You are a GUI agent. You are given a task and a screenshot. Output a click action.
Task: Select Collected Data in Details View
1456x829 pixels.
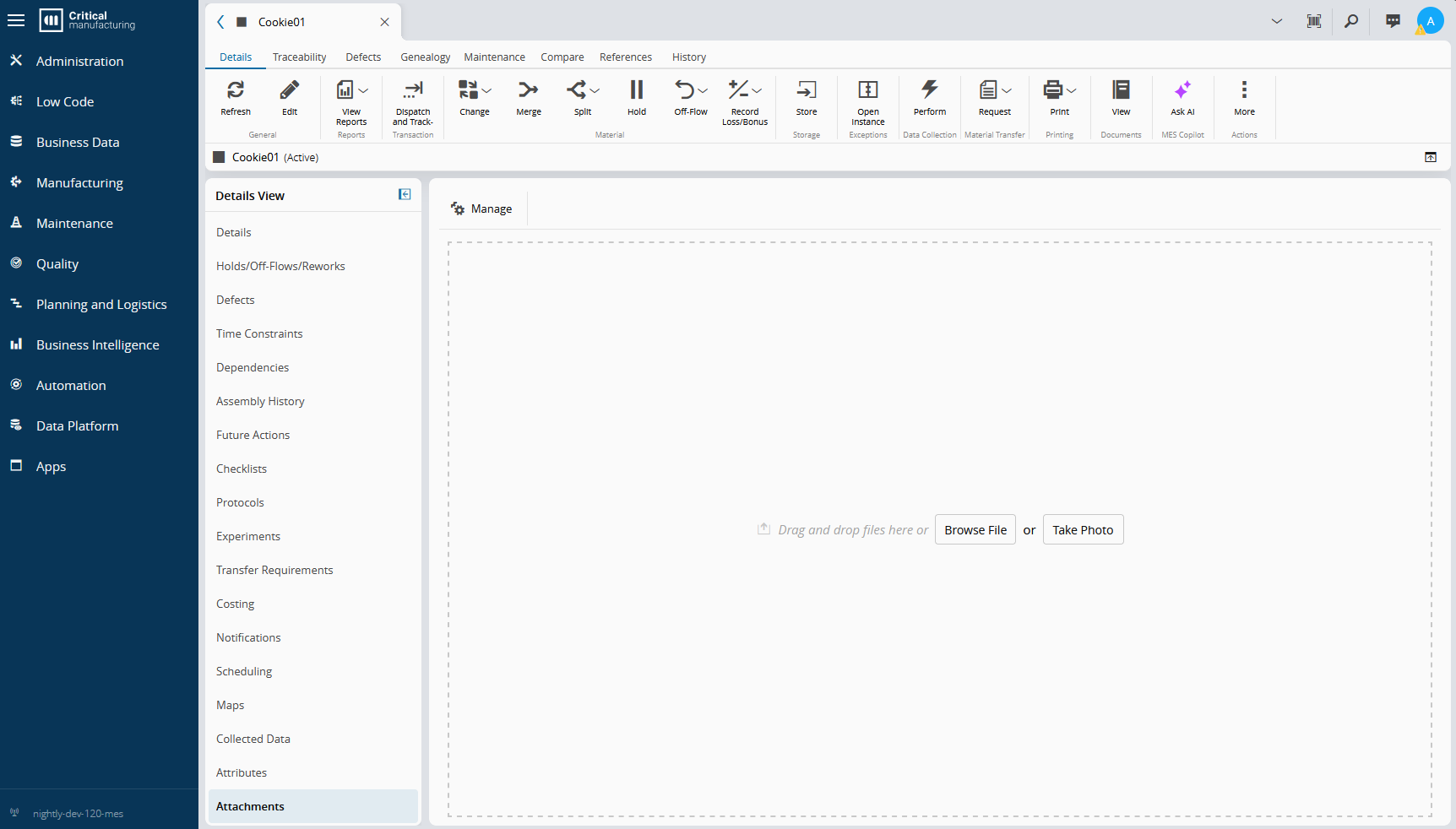tap(313, 739)
